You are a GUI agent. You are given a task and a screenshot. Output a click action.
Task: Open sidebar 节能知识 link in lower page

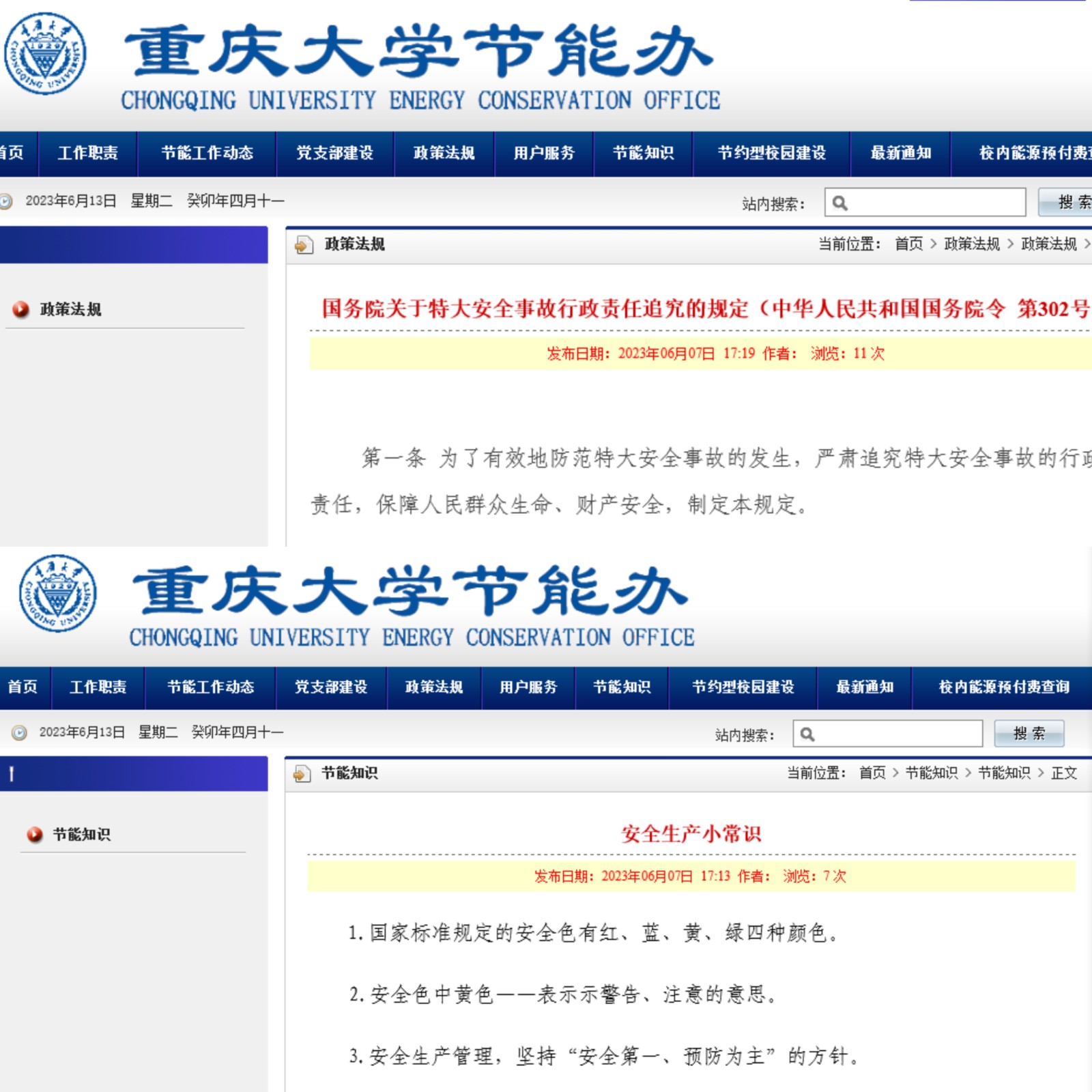tap(82, 834)
